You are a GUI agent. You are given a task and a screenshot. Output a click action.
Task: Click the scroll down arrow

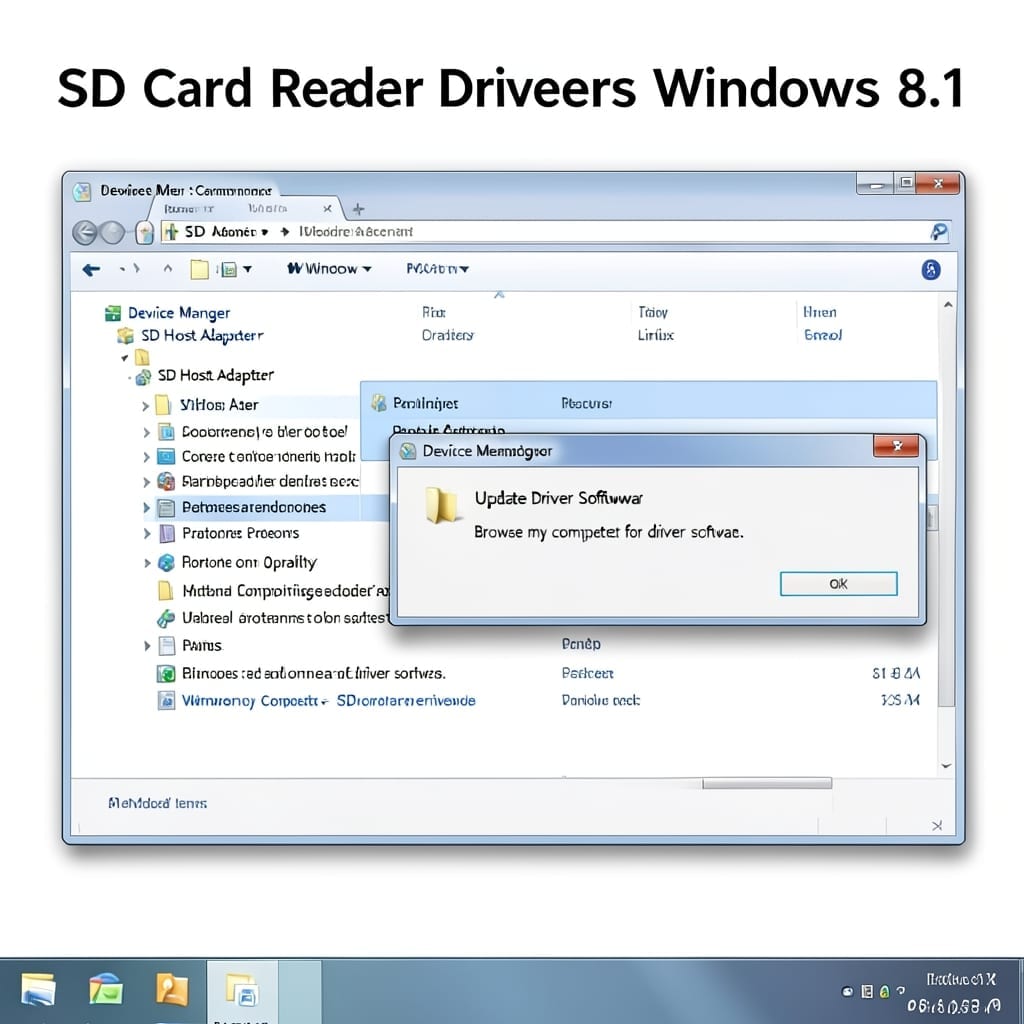946,766
